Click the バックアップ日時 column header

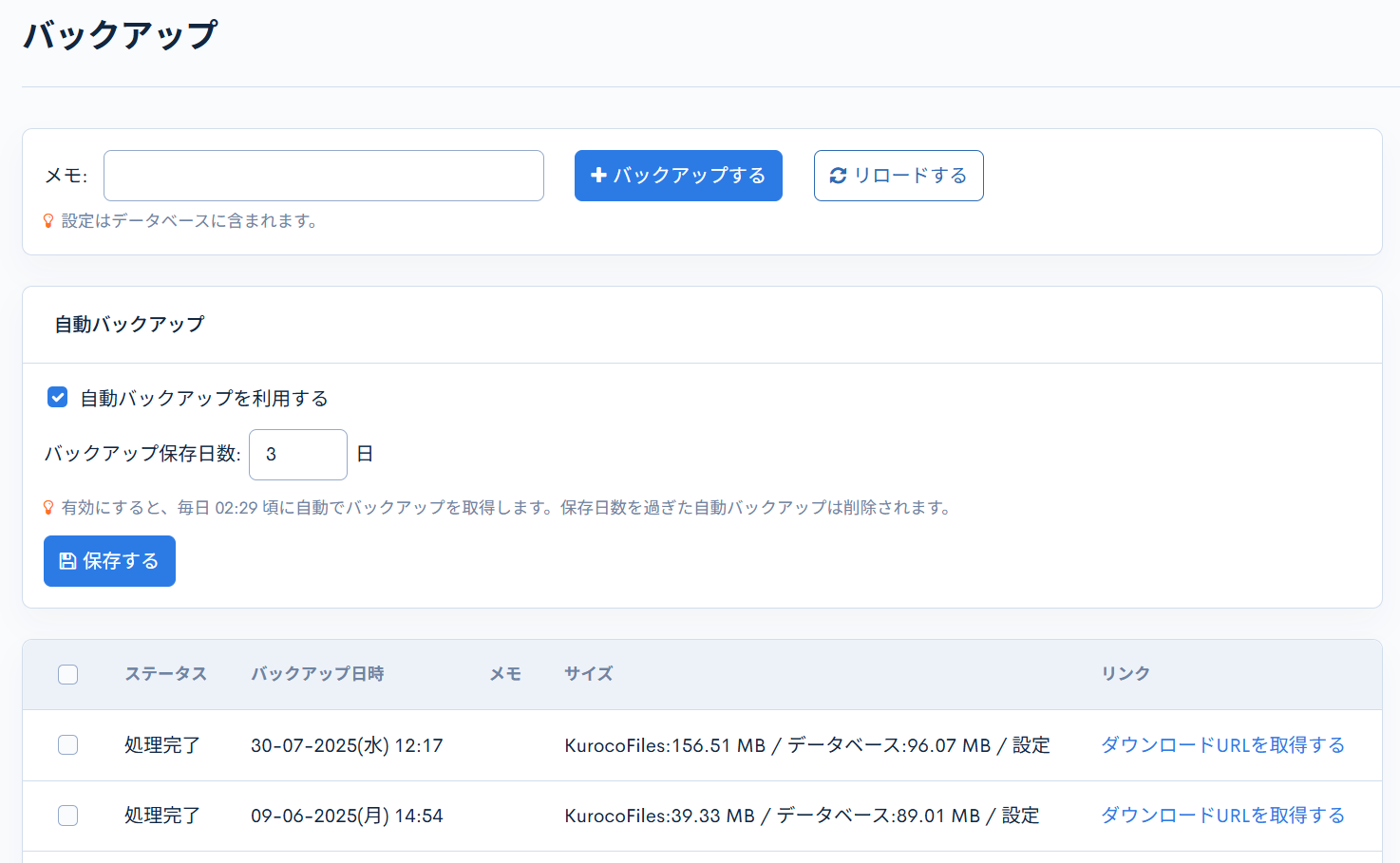[317, 674]
